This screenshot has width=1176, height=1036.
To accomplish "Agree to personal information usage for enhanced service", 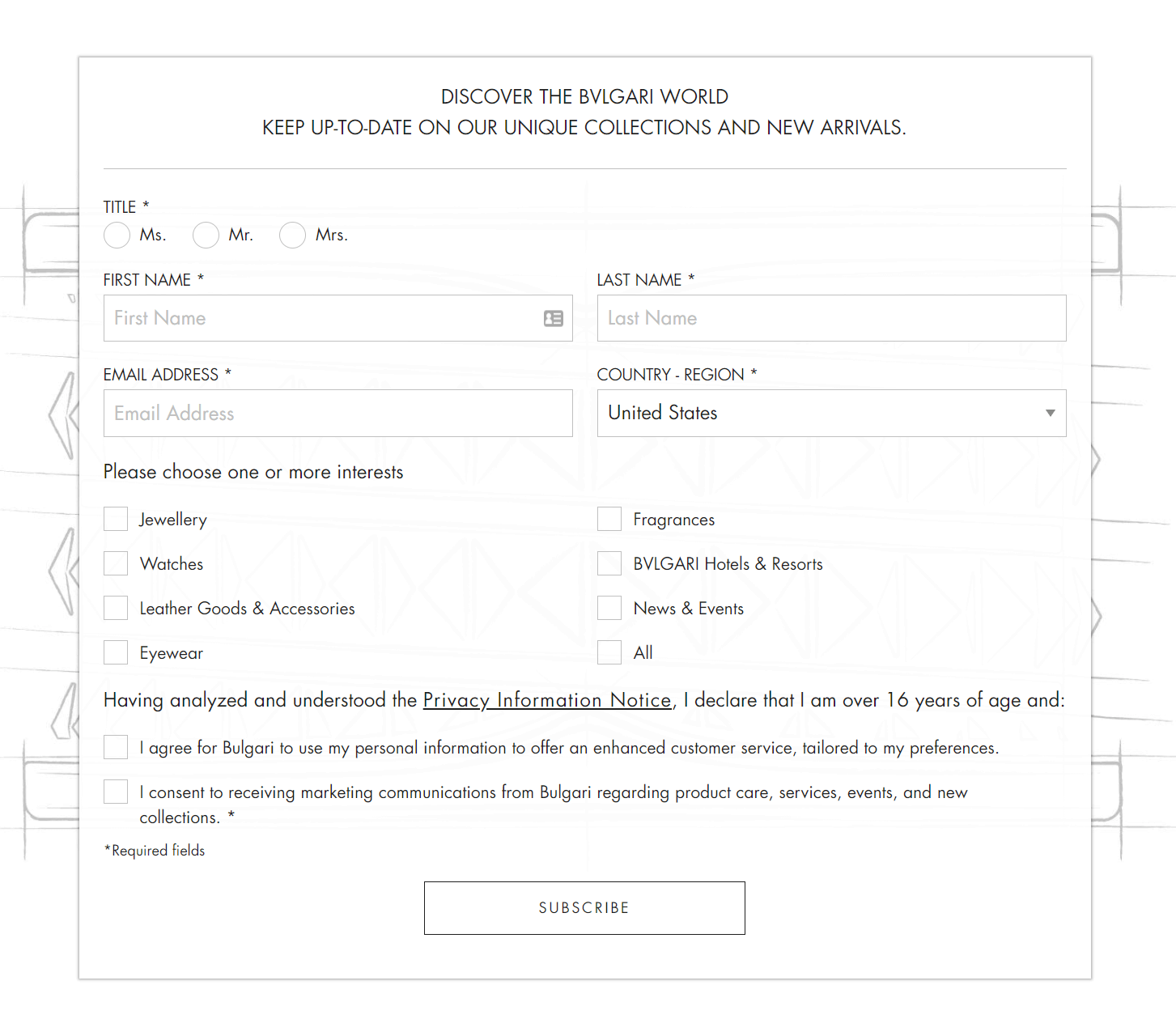I will click(x=115, y=747).
